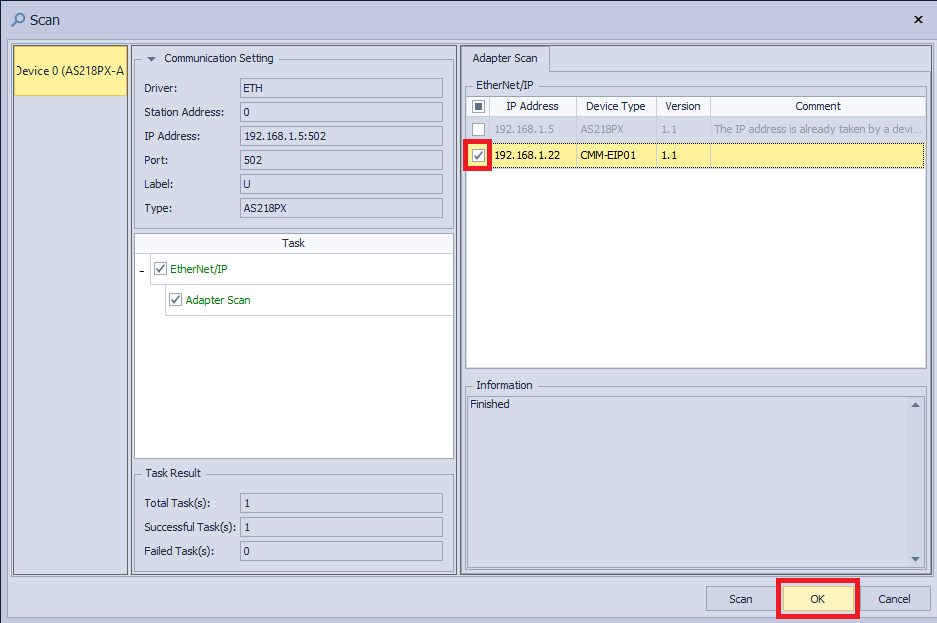937x623 pixels.
Task: Uncheck the 192.168.1.22 device checkbox
Action: tap(479, 155)
